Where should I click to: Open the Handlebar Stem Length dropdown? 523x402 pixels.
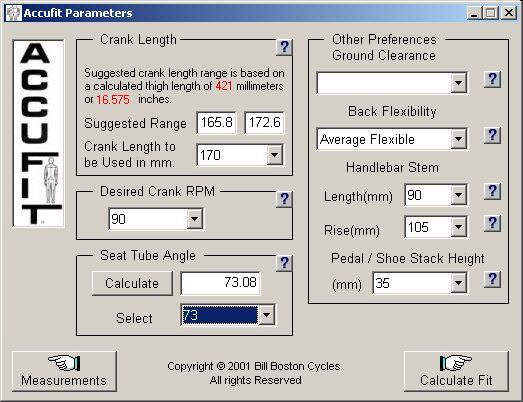pyautogui.click(x=459, y=195)
